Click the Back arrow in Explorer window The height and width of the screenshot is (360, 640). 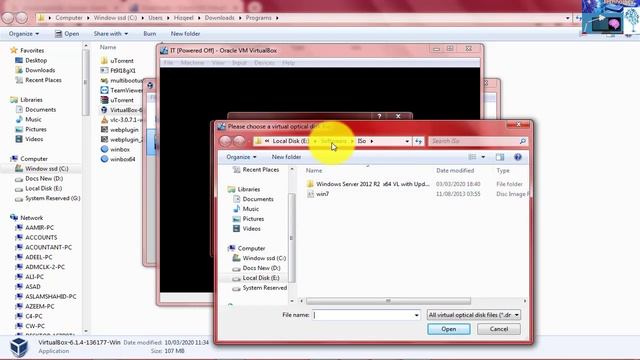coord(8,18)
